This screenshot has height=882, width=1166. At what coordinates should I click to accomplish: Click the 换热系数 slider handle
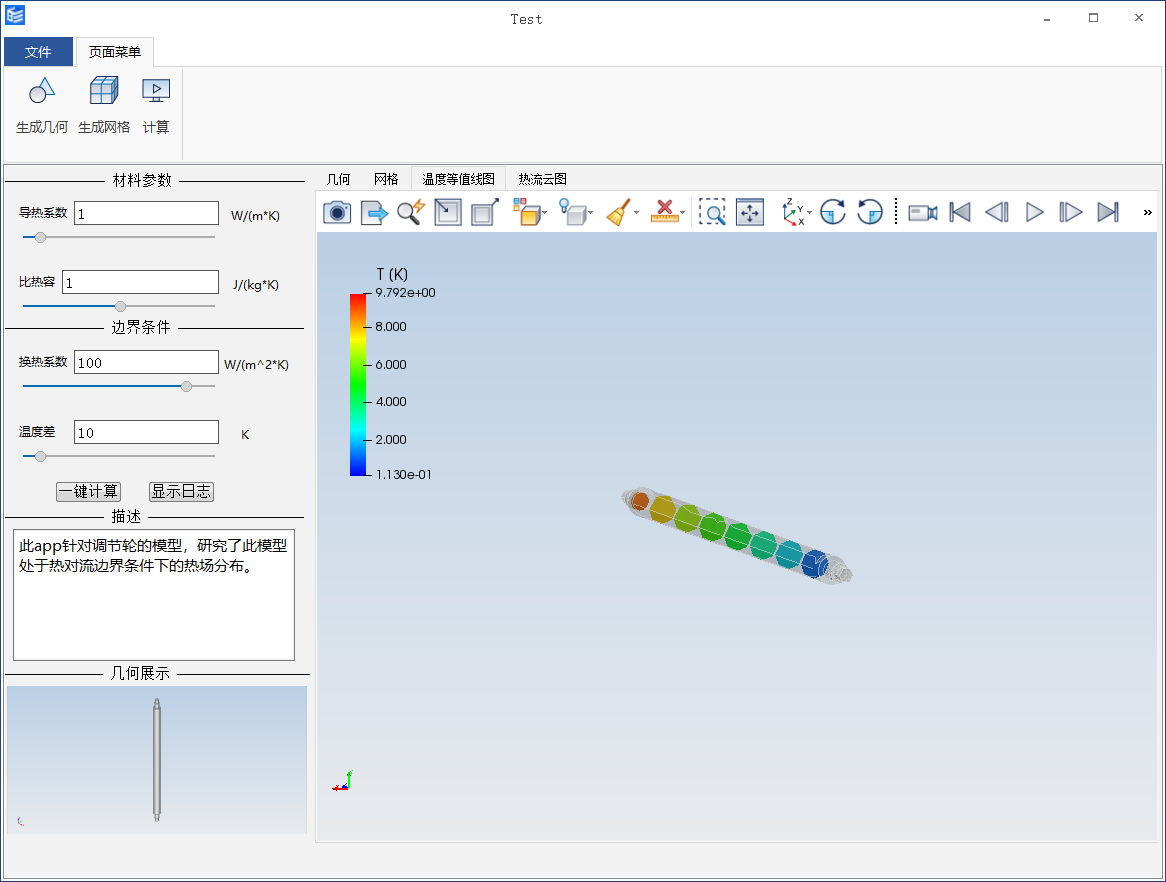tap(186, 386)
